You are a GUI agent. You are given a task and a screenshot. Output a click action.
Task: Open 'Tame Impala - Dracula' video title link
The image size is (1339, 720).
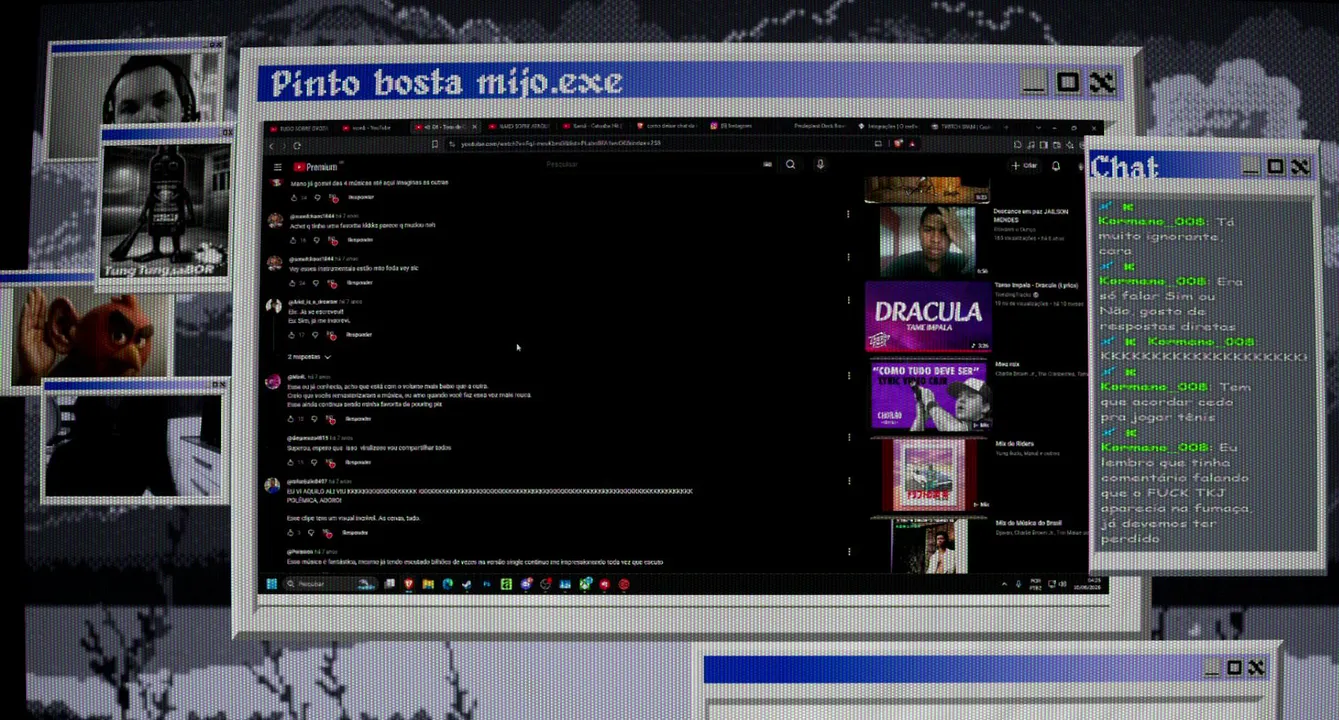(x=1038, y=285)
